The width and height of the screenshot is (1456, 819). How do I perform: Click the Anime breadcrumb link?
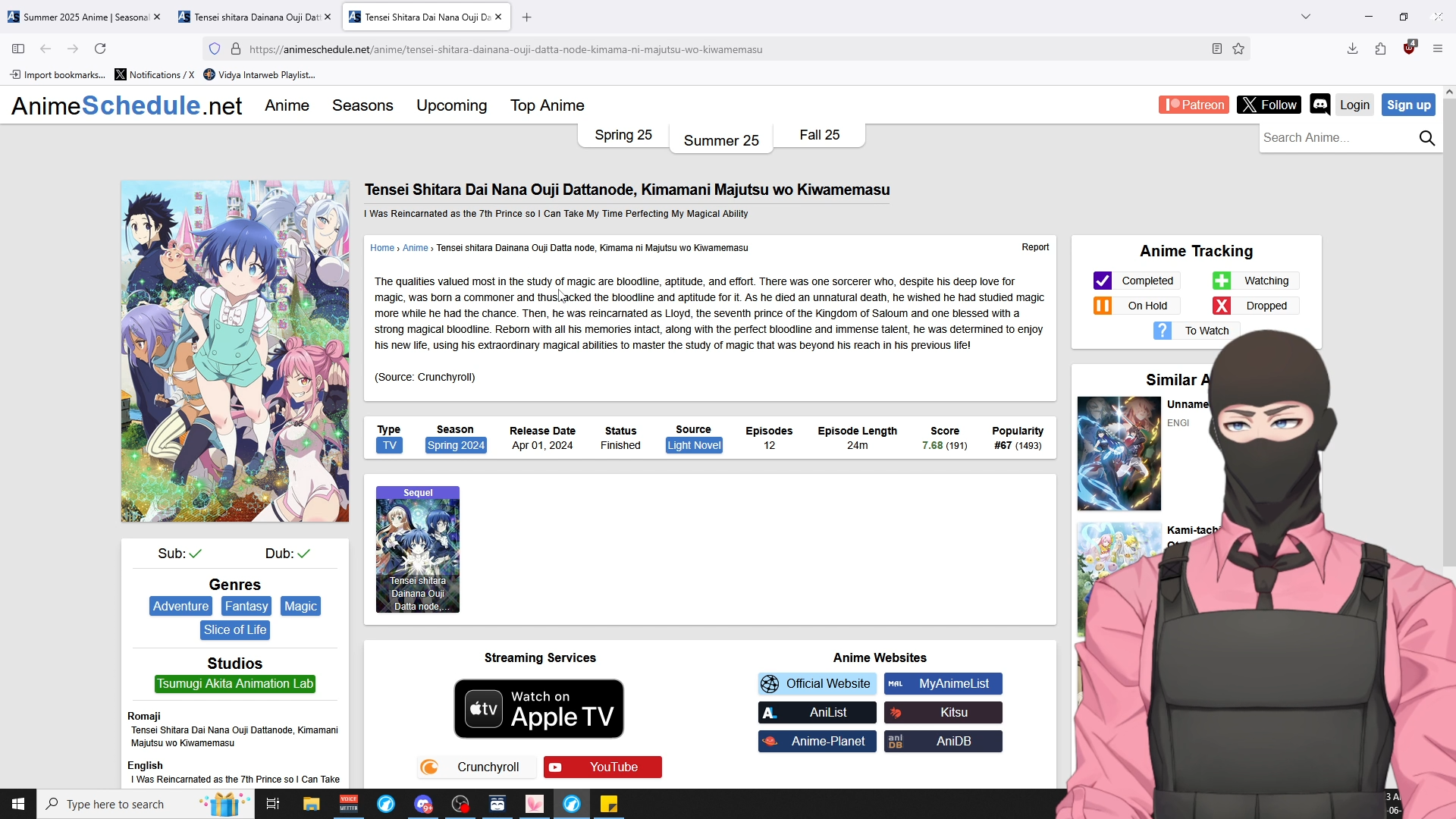coord(415,248)
